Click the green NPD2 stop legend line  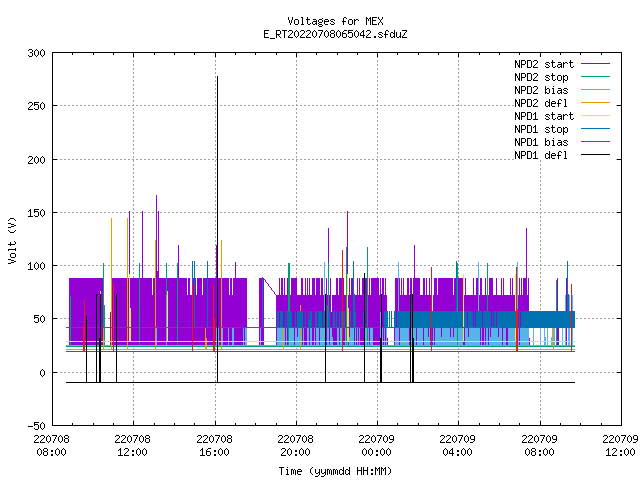[x=596, y=76]
